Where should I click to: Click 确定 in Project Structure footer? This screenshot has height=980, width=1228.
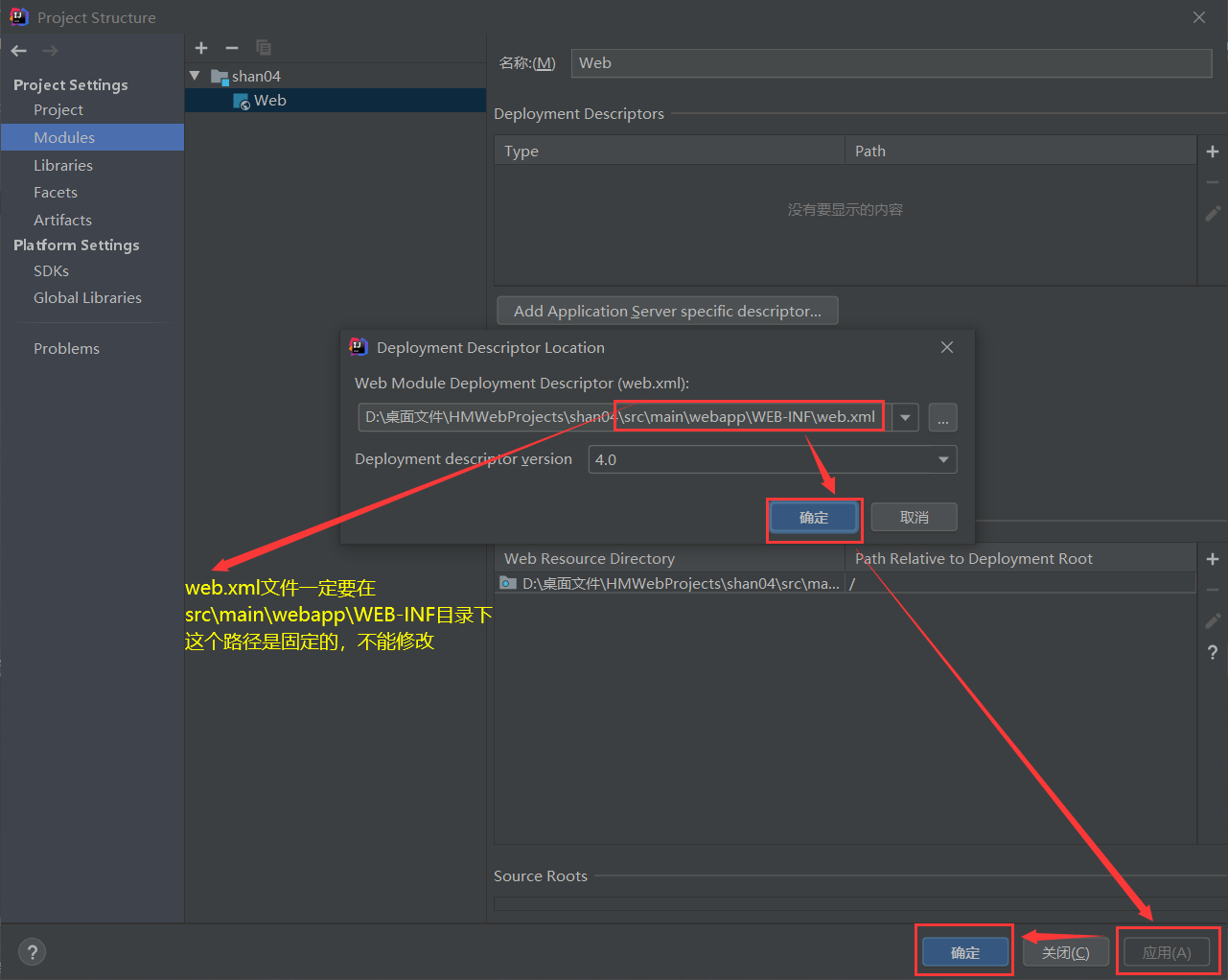click(x=965, y=952)
